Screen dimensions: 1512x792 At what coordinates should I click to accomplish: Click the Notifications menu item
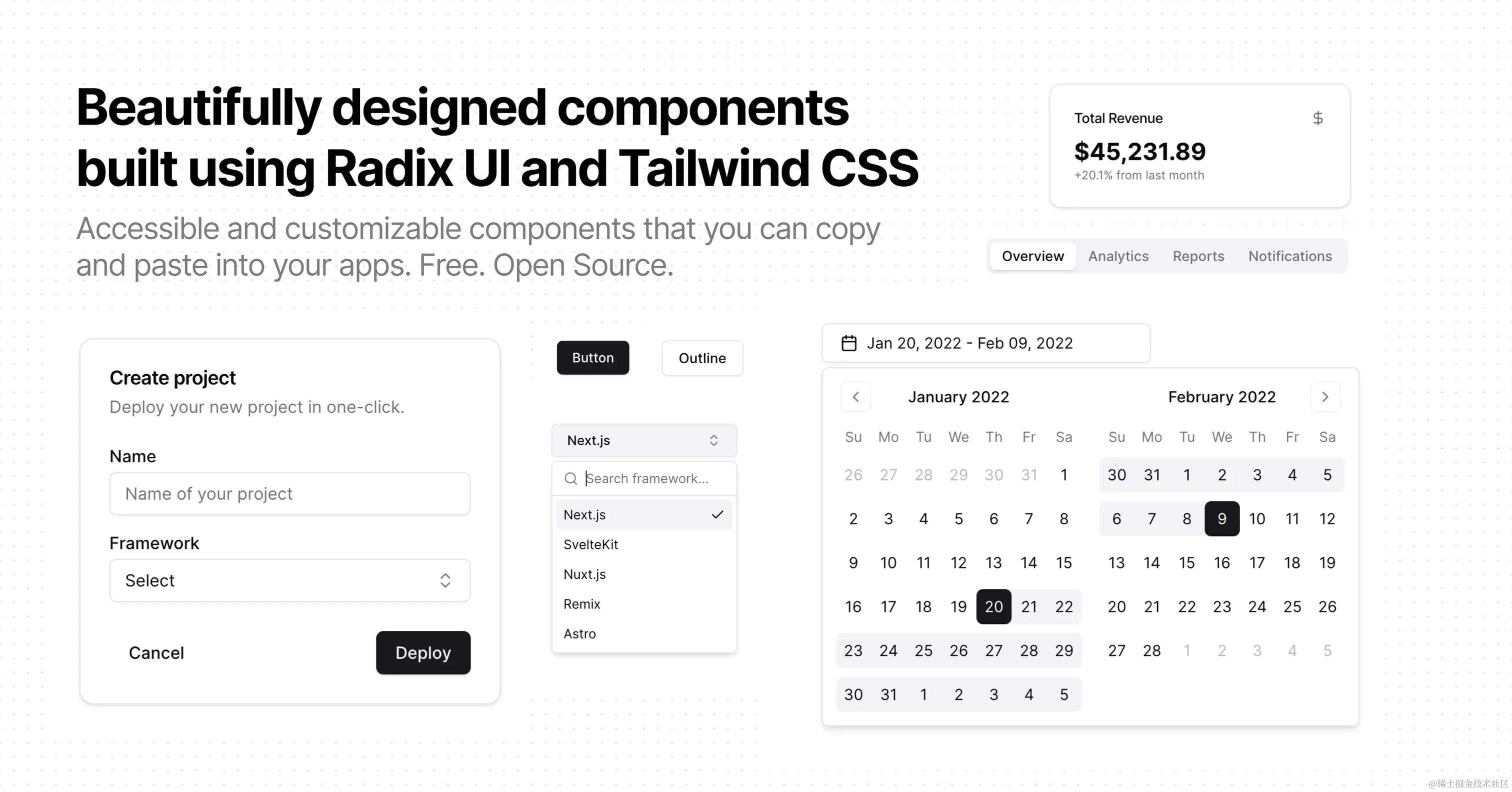click(x=1291, y=256)
